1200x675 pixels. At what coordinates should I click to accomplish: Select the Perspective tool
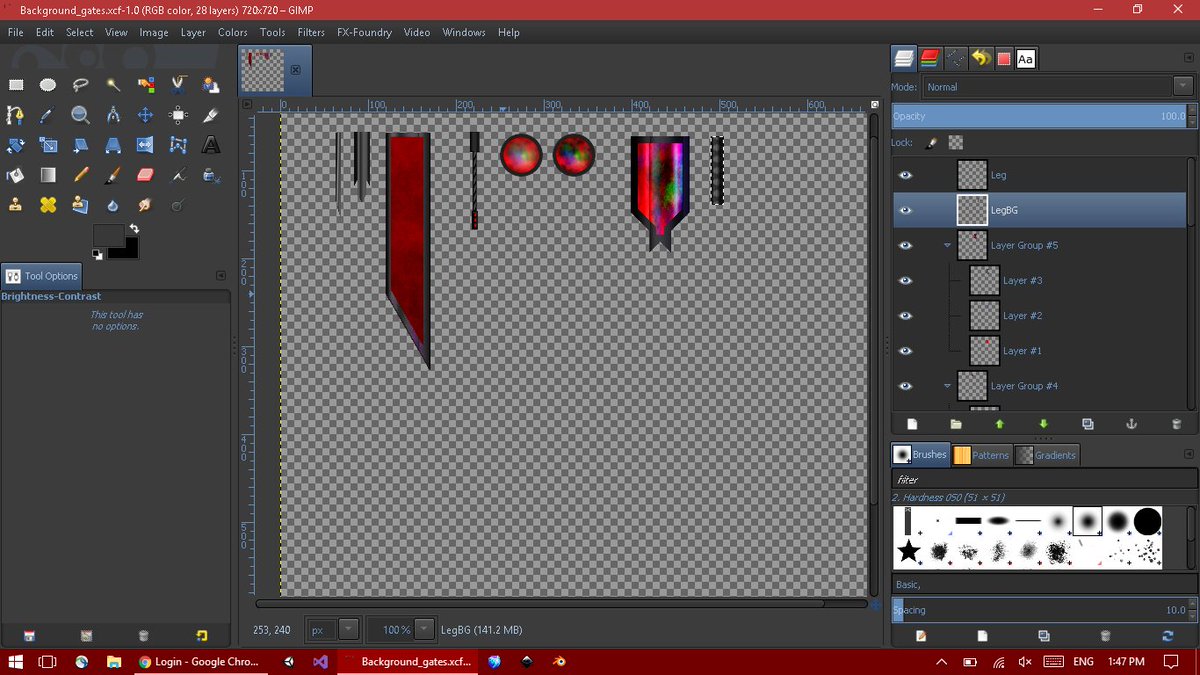tap(114, 145)
